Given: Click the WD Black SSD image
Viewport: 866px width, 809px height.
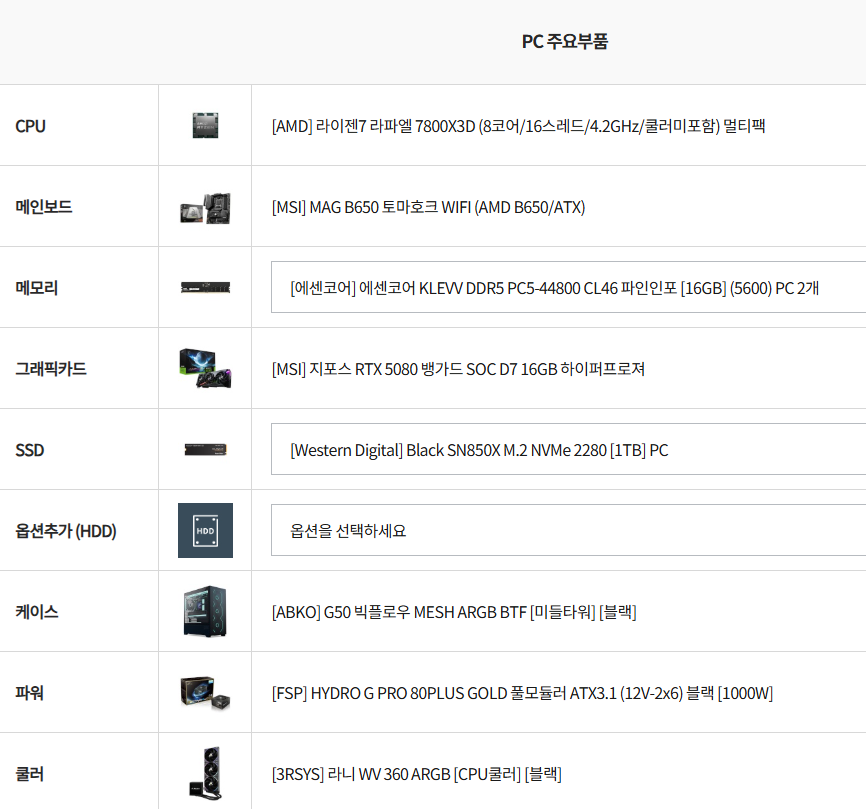Looking at the screenshot, I should (x=205, y=450).
